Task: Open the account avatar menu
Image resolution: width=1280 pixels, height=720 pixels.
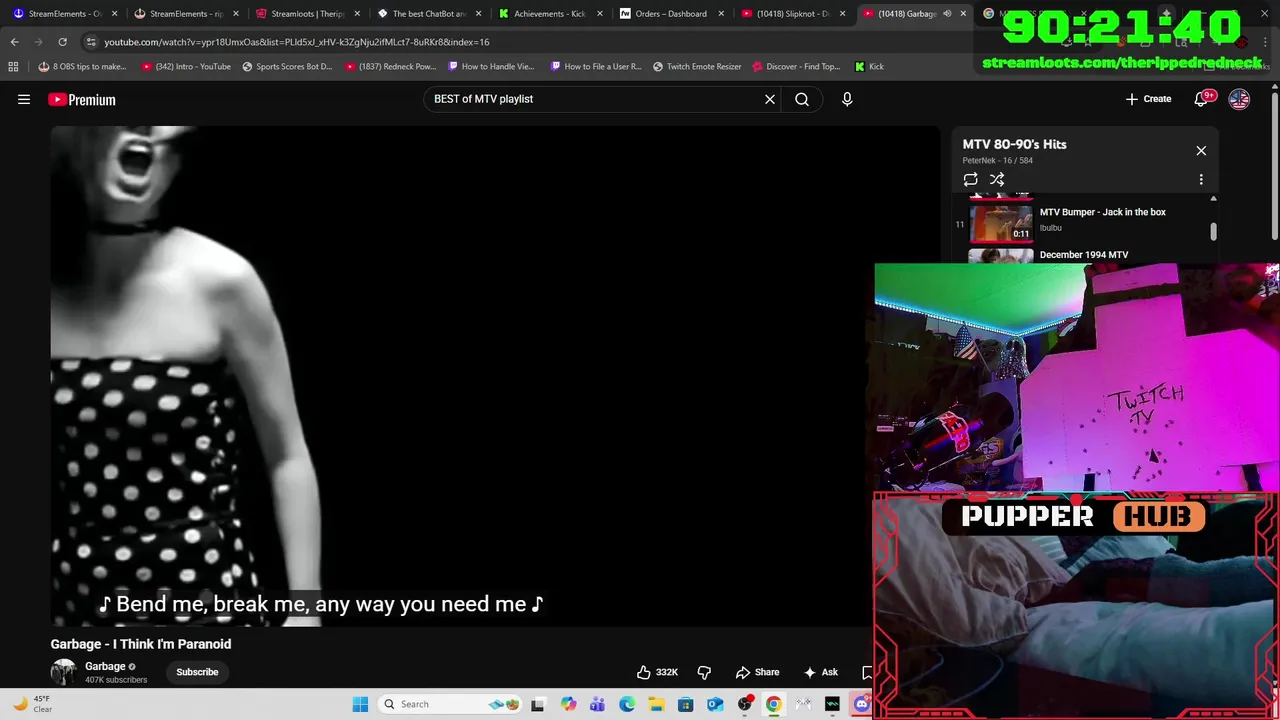Action: point(1239,99)
